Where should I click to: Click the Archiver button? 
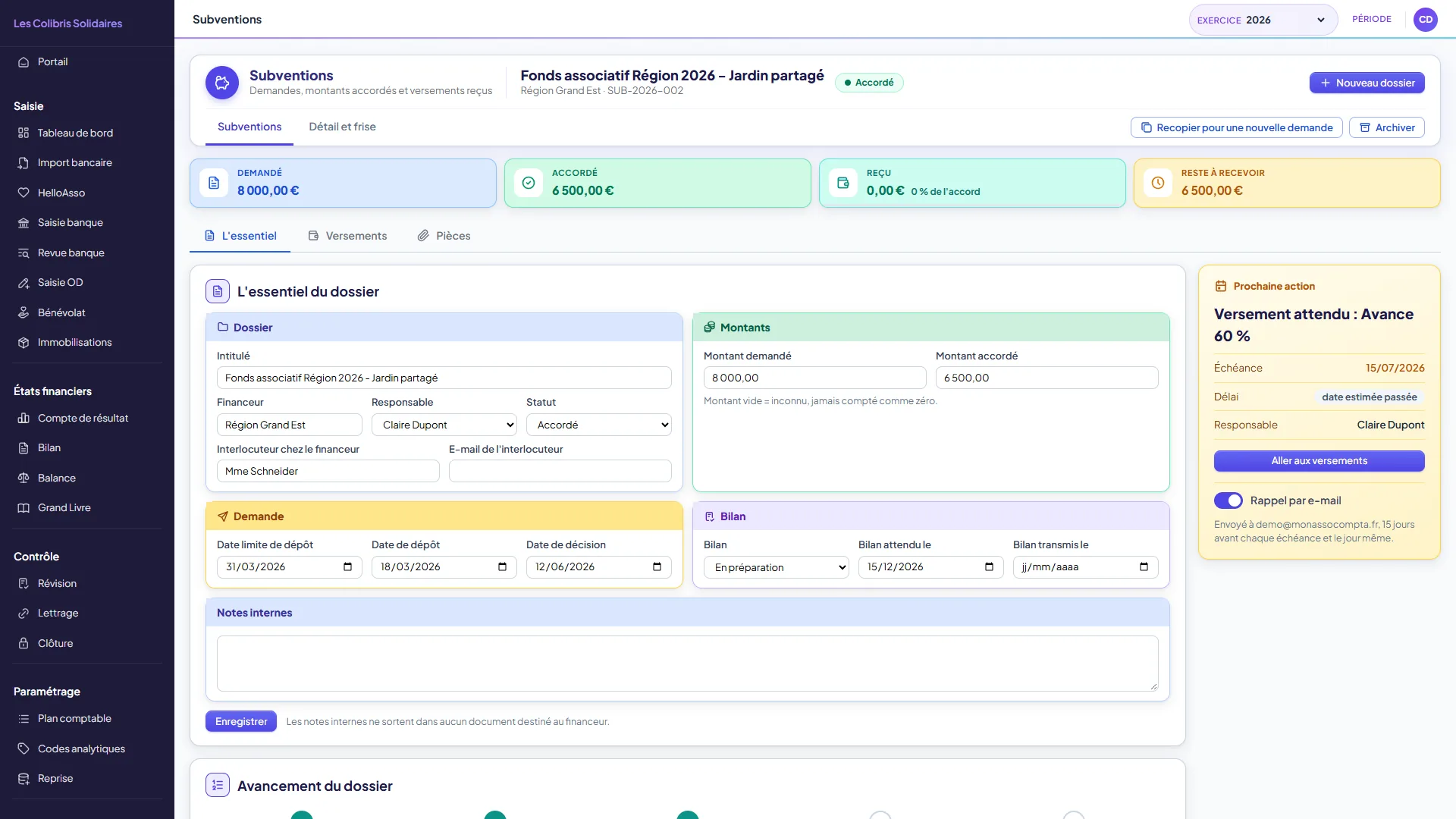pyautogui.click(x=1386, y=127)
